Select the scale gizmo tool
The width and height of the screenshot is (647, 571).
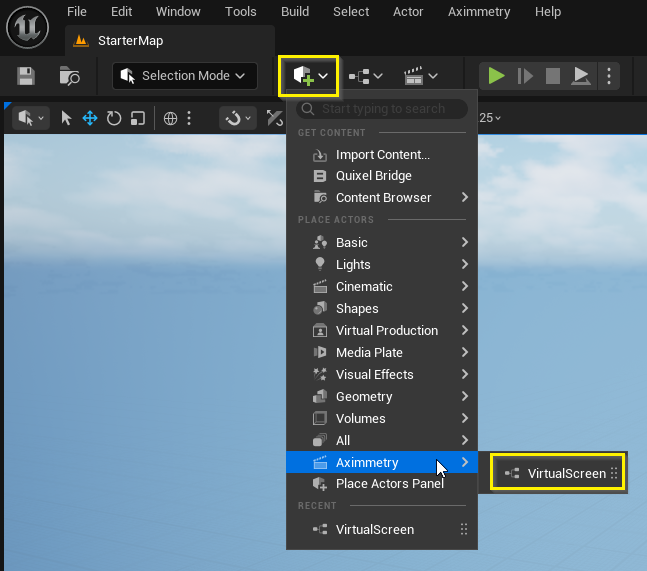click(x=138, y=118)
